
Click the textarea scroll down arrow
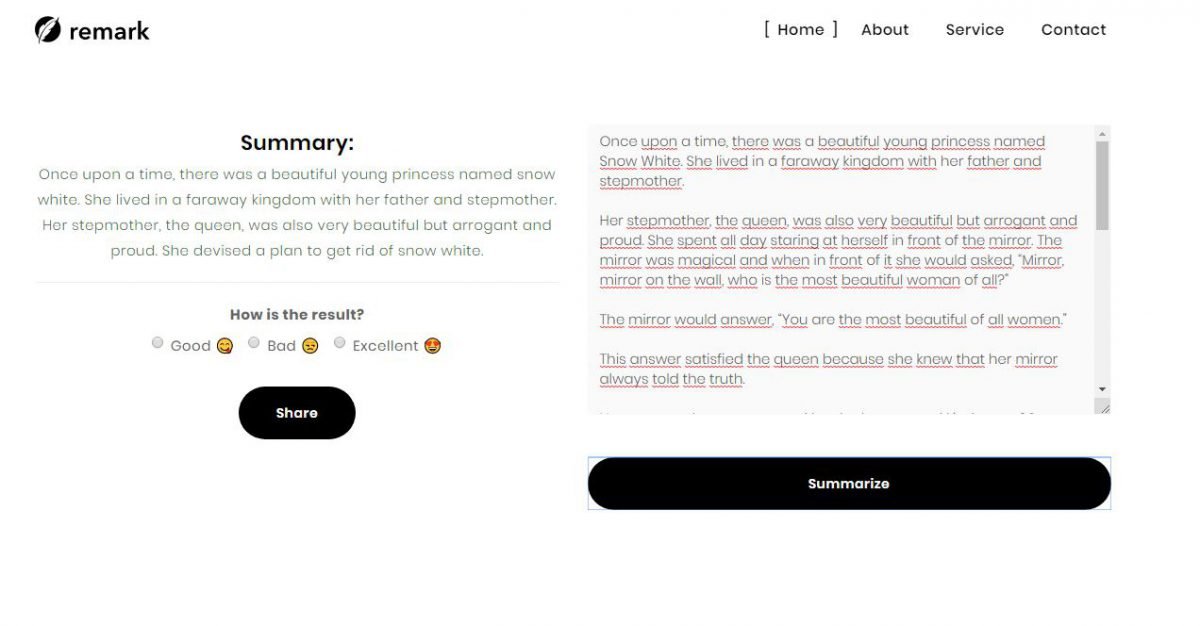(x=1102, y=389)
